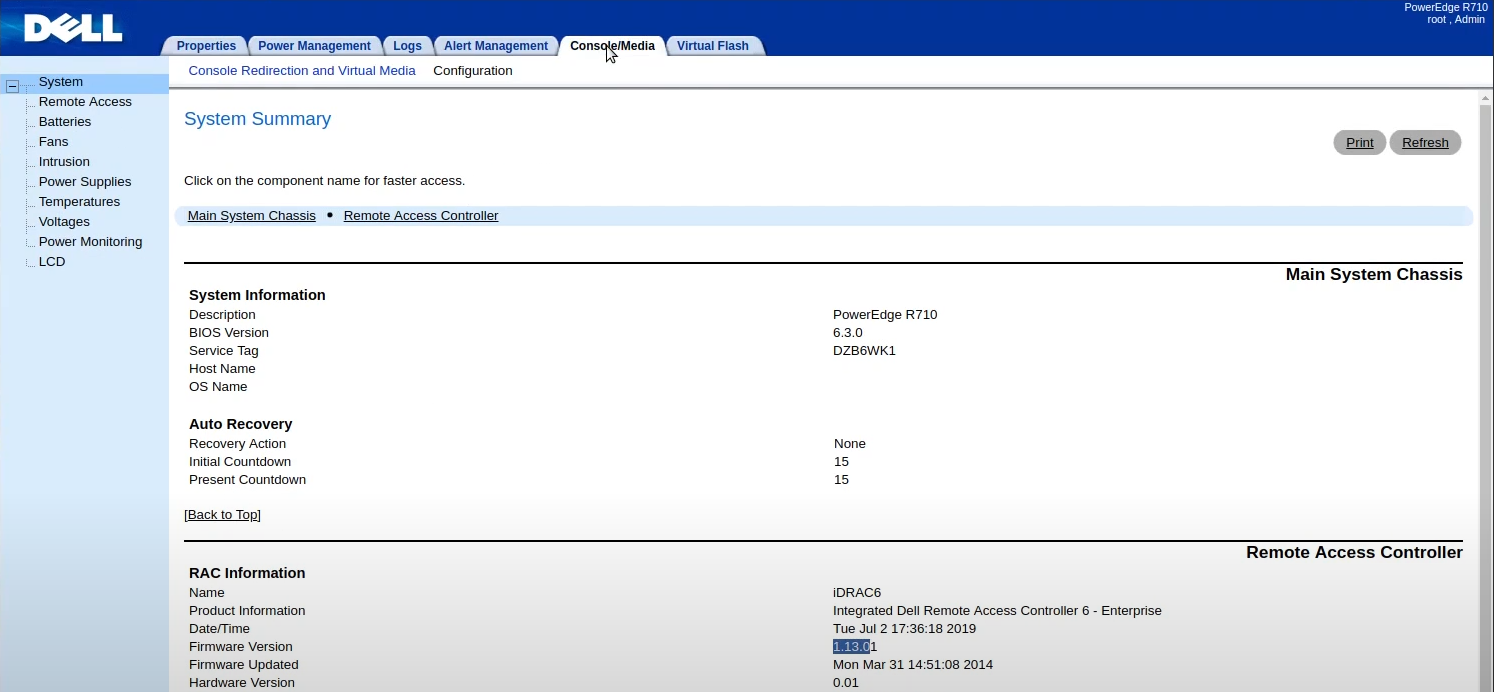Click the Integrated Dell Remote Access Controller text
This screenshot has width=1494, height=692.
click(x=997, y=611)
